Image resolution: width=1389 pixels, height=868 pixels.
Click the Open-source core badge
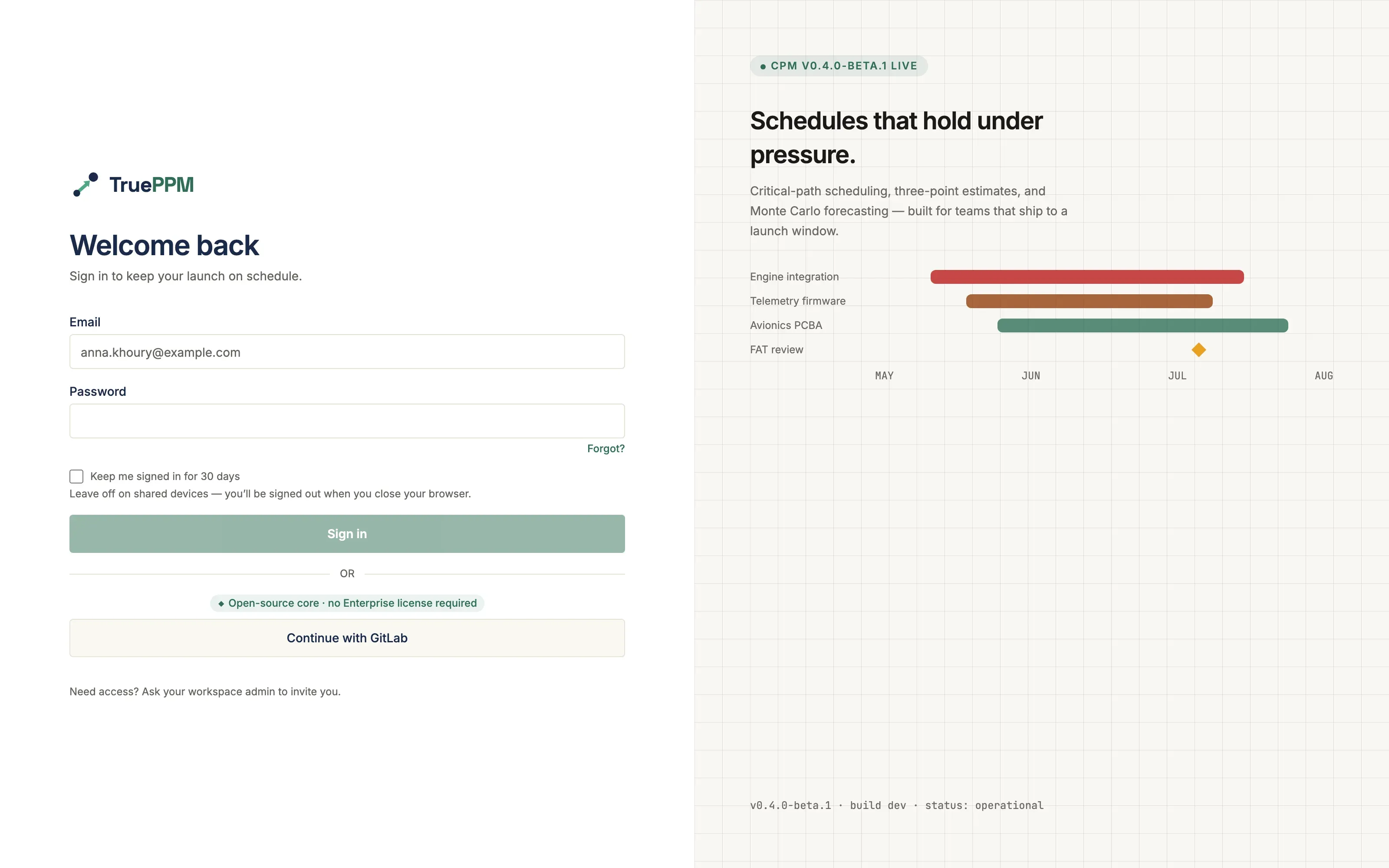click(347, 603)
